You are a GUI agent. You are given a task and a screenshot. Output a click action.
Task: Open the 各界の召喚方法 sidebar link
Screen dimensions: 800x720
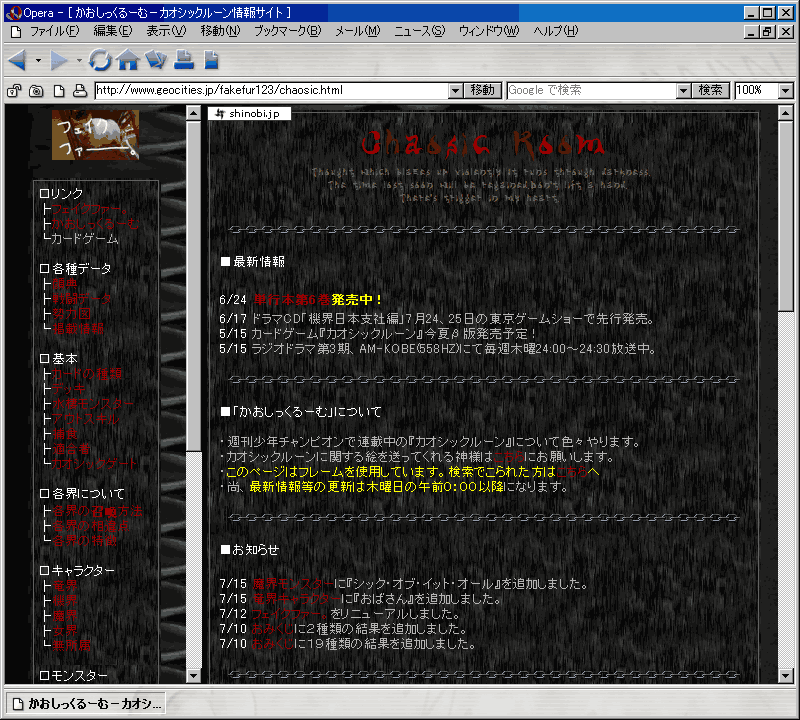tap(97, 511)
